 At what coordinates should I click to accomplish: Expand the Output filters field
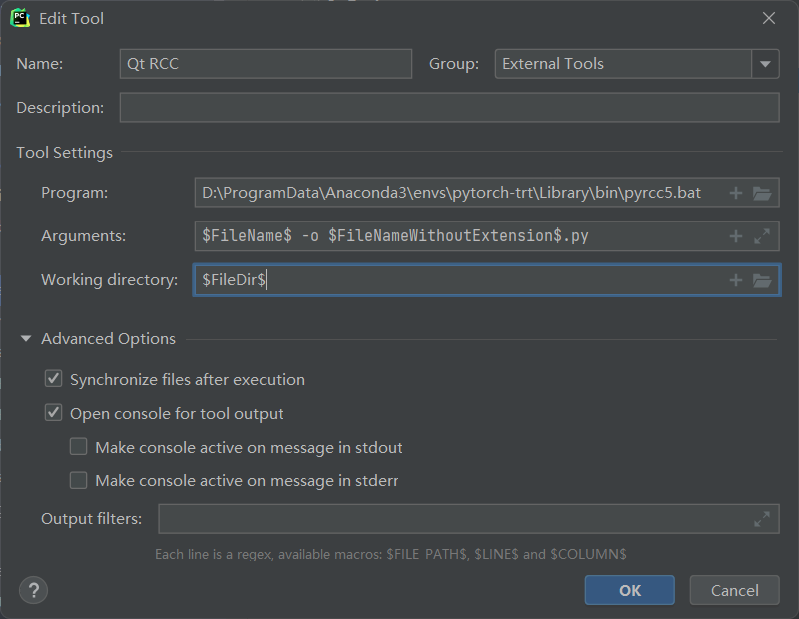762,519
